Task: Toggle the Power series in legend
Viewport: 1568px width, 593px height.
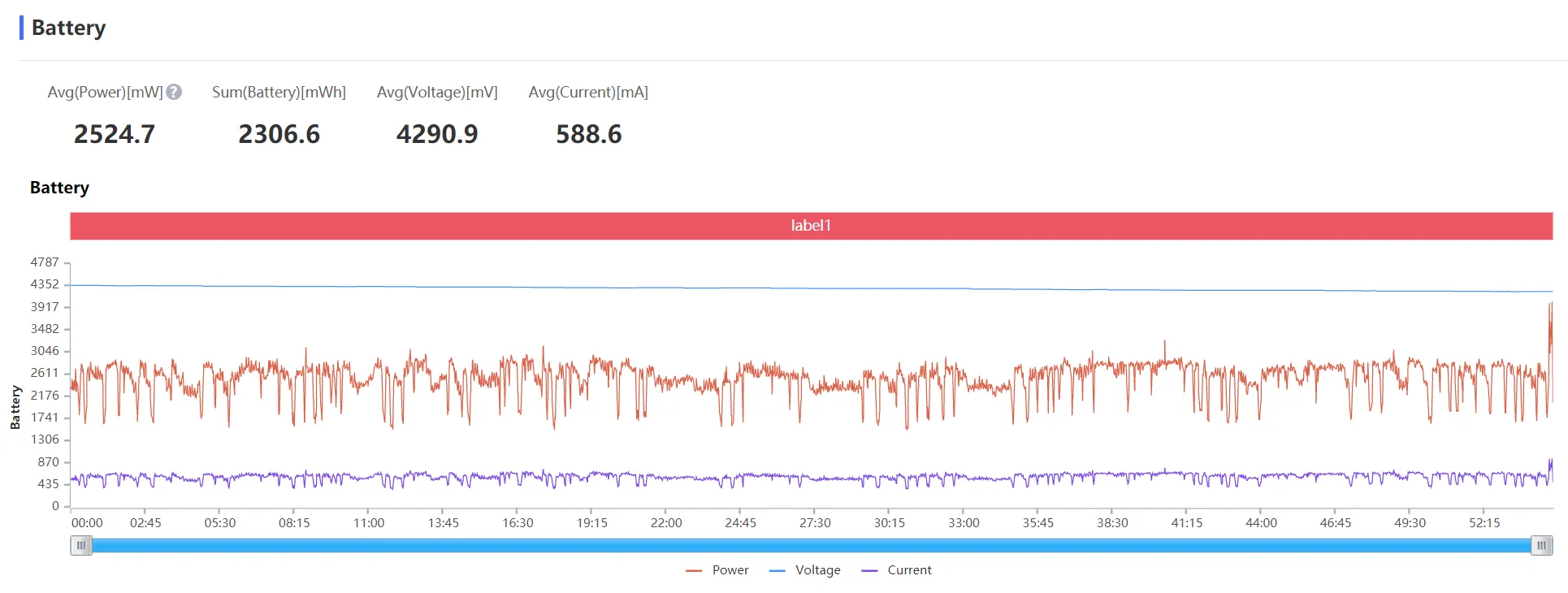Action: (717, 570)
